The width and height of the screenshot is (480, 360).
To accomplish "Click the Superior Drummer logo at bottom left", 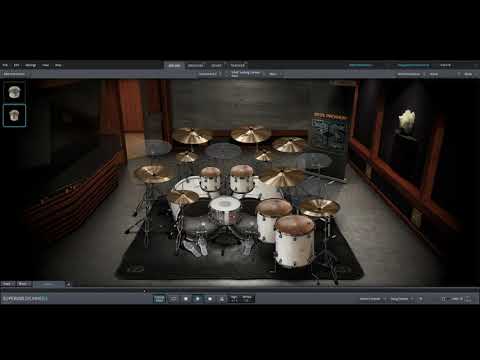I will pos(25,299).
